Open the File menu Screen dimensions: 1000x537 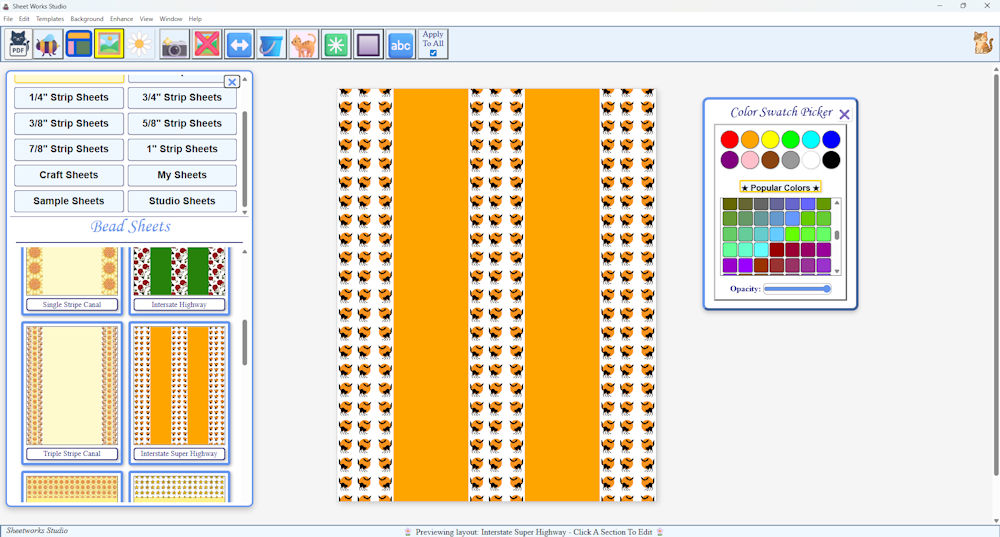coord(8,19)
